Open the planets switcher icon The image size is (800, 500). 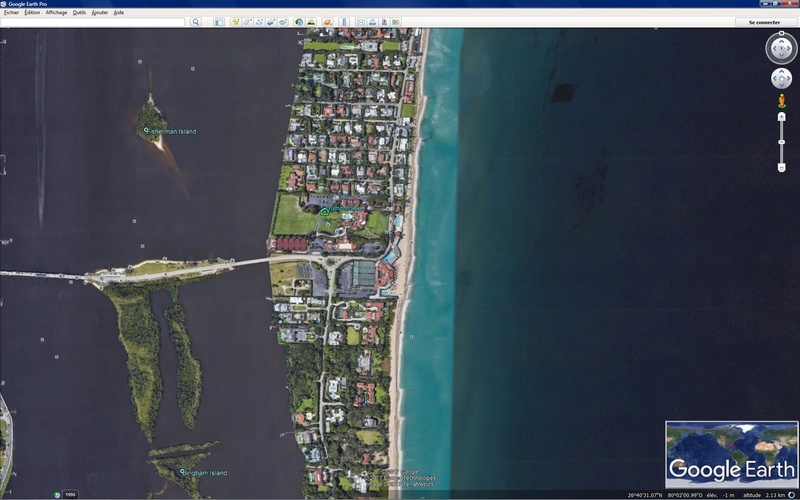[327, 22]
